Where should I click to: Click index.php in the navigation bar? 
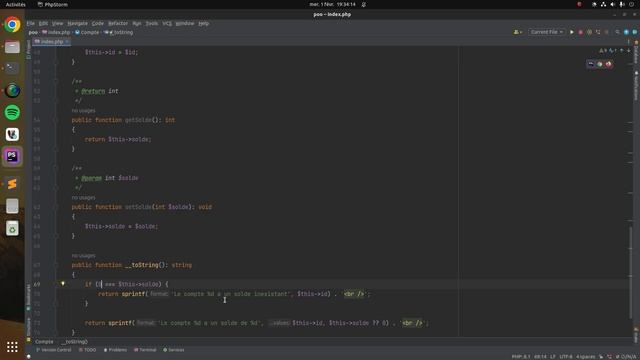tap(57, 32)
